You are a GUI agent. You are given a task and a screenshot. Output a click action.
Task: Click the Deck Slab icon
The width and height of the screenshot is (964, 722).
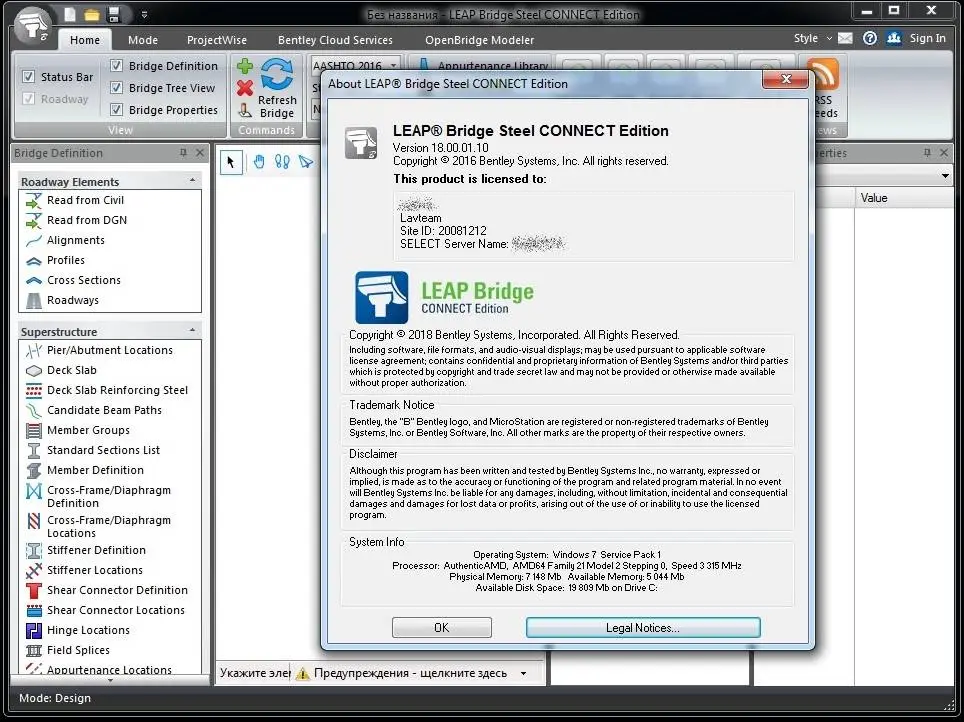click(x=34, y=370)
